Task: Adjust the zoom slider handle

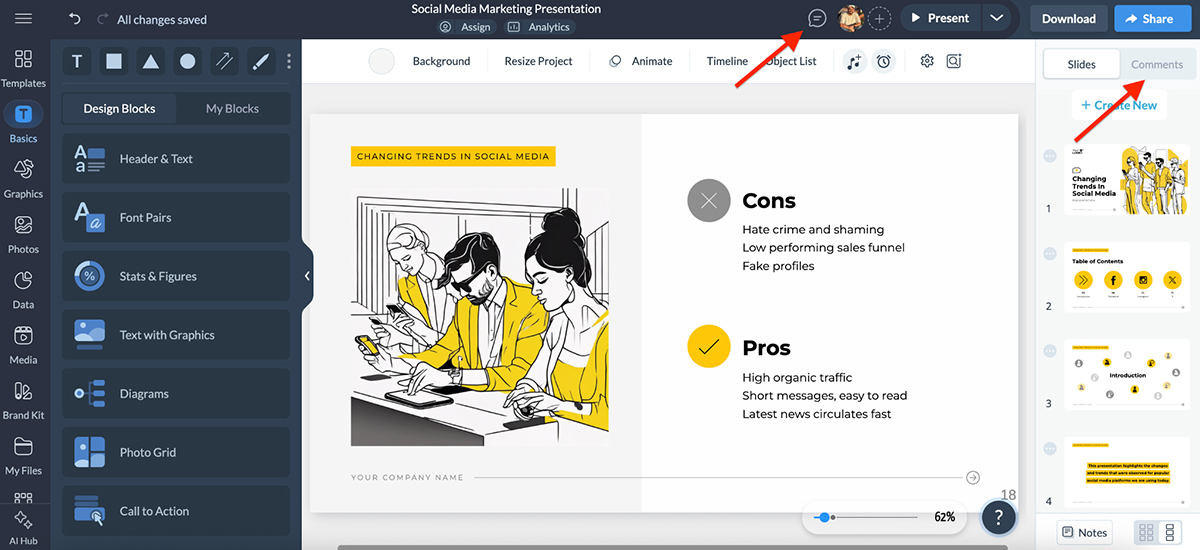Action: (x=824, y=517)
